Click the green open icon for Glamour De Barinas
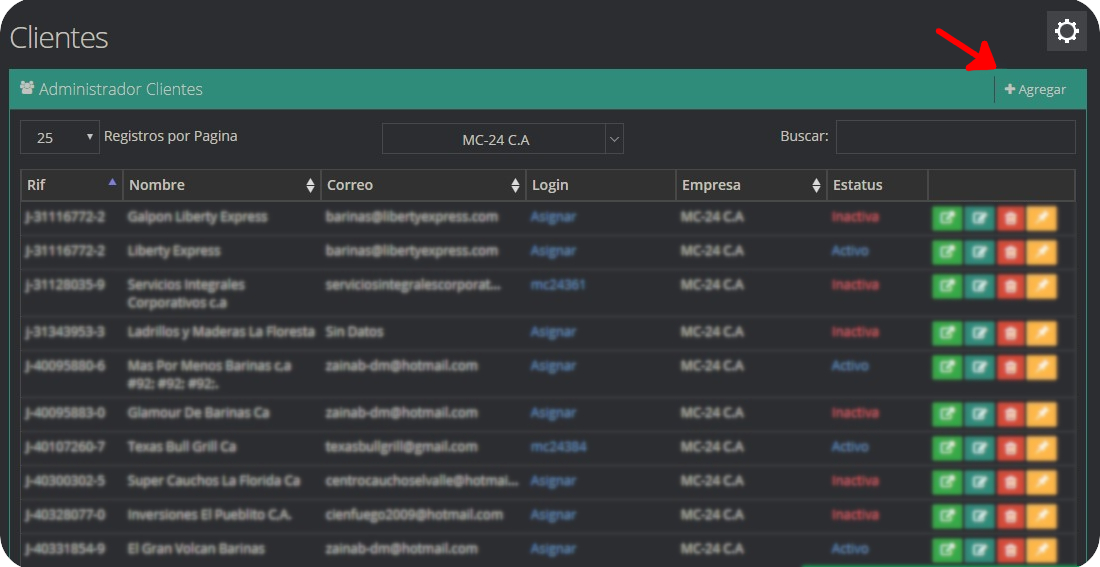This screenshot has width=1100, height=567. [x=947, y=413]
